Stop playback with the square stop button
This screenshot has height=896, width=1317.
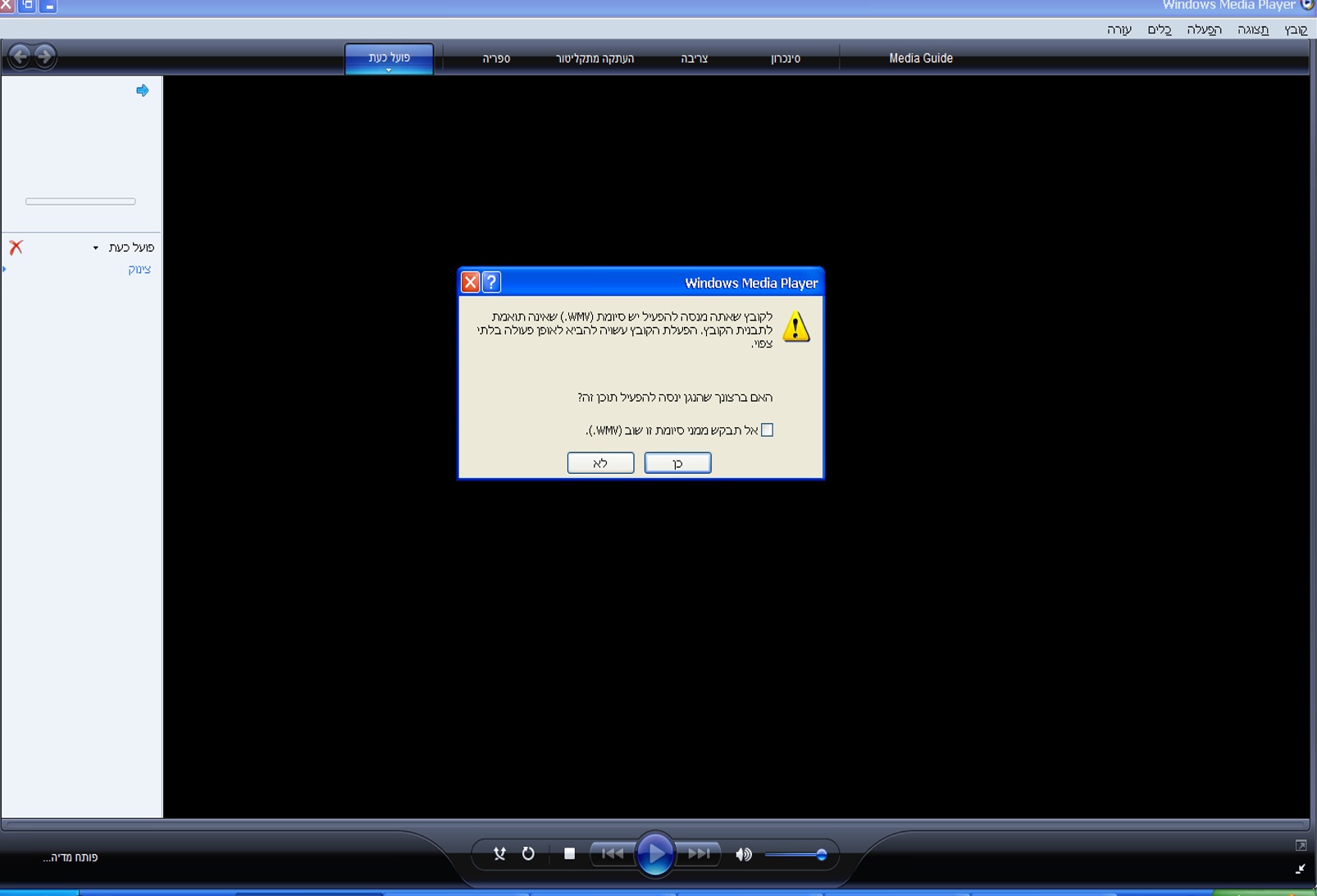pos(569,854)
